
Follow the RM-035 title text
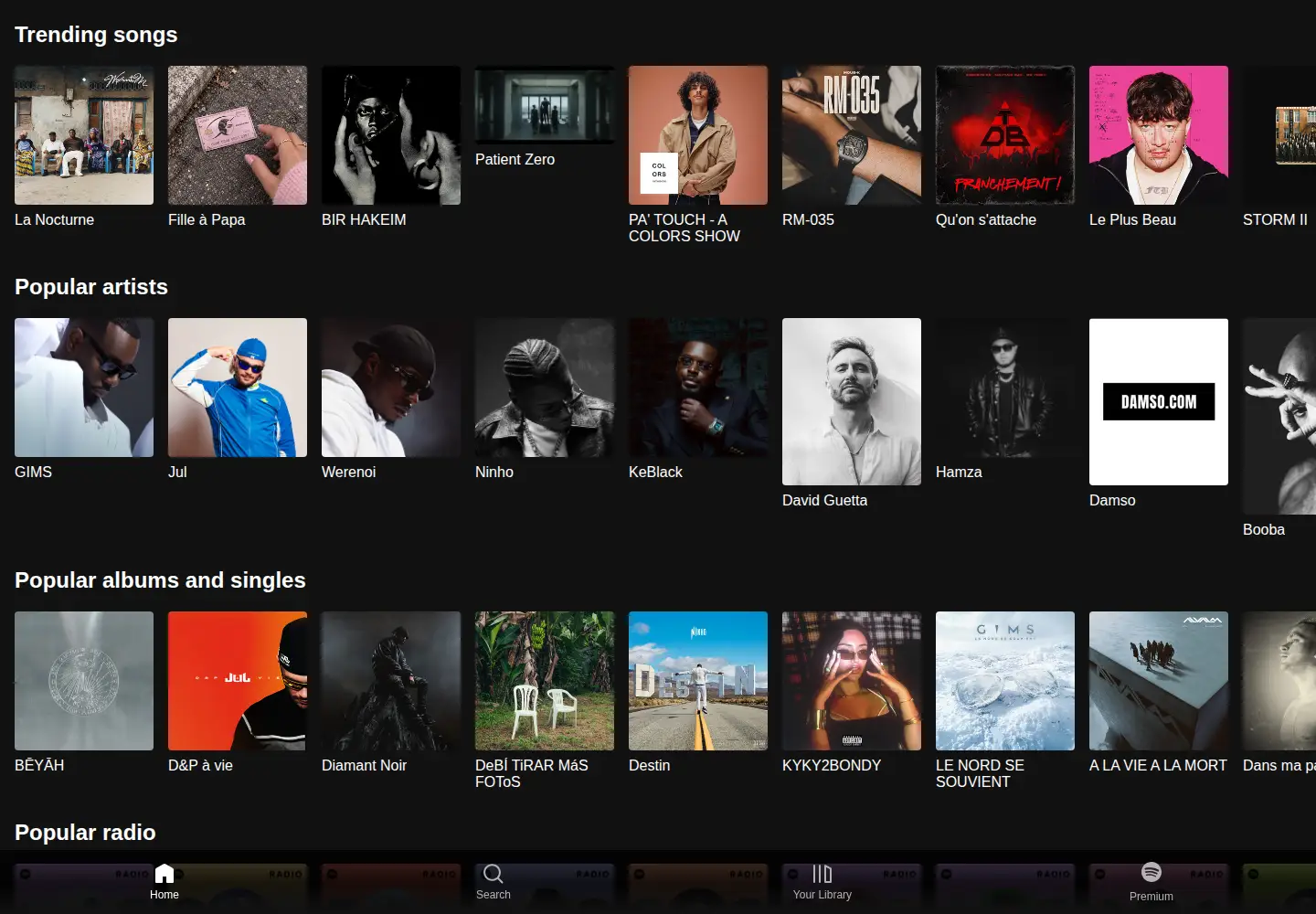pyautogui.click(x=808, y=219)
